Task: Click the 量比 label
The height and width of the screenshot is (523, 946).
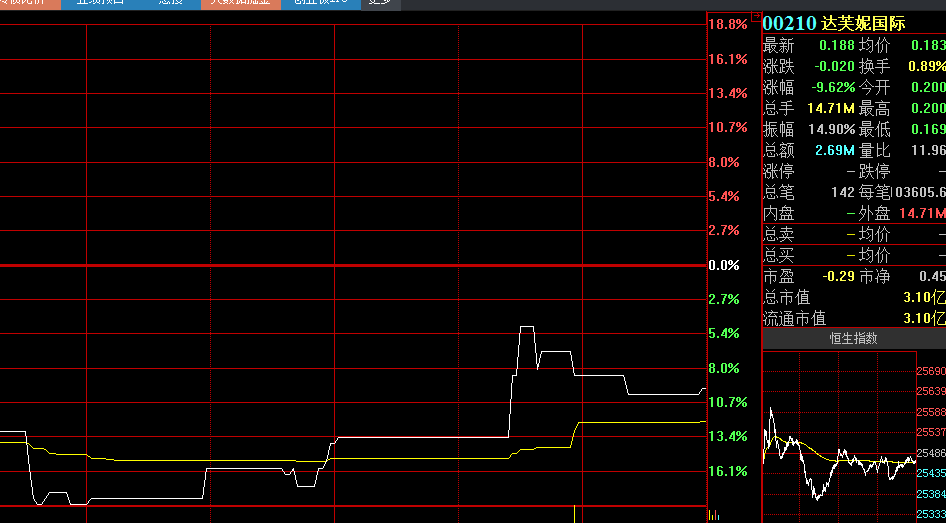Action: (874, 150)
